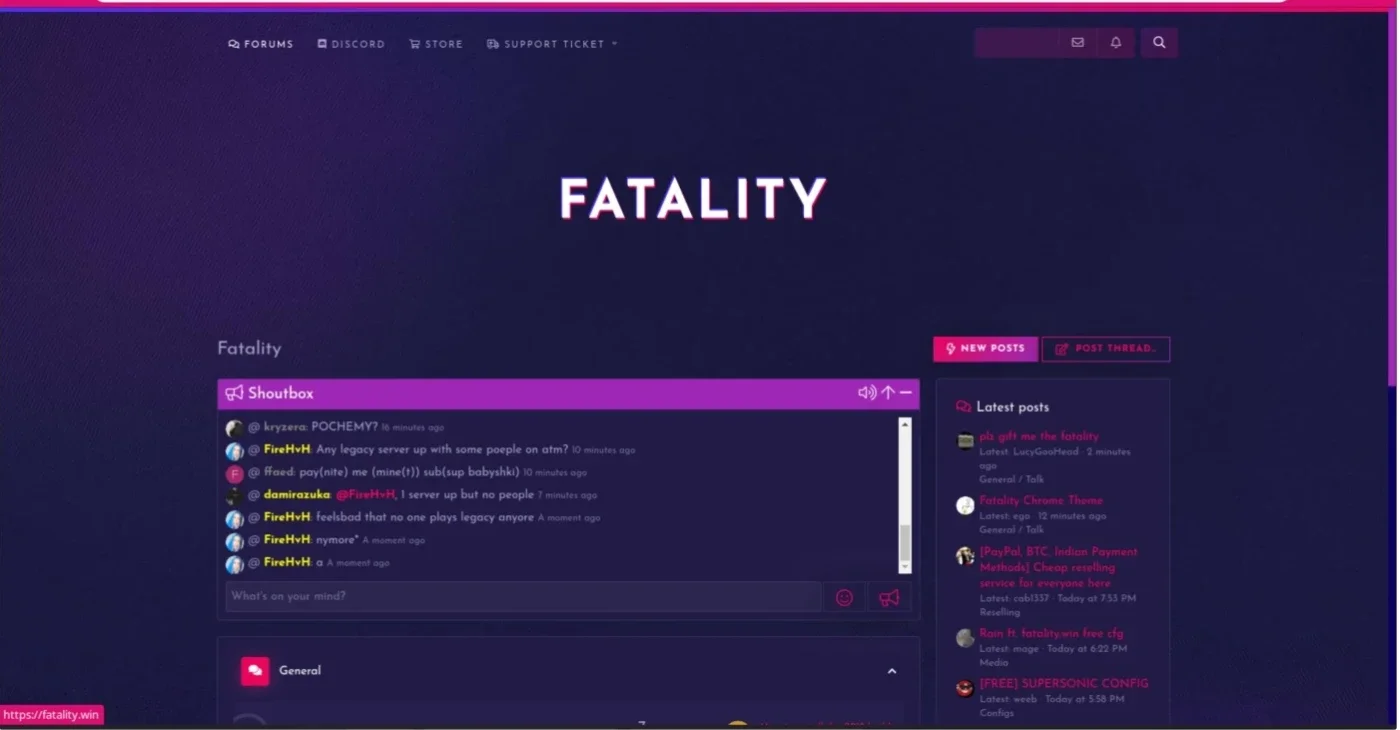Click FireHvH username on 'legacy server' message
1400x730 pixels.
point(287,450)
